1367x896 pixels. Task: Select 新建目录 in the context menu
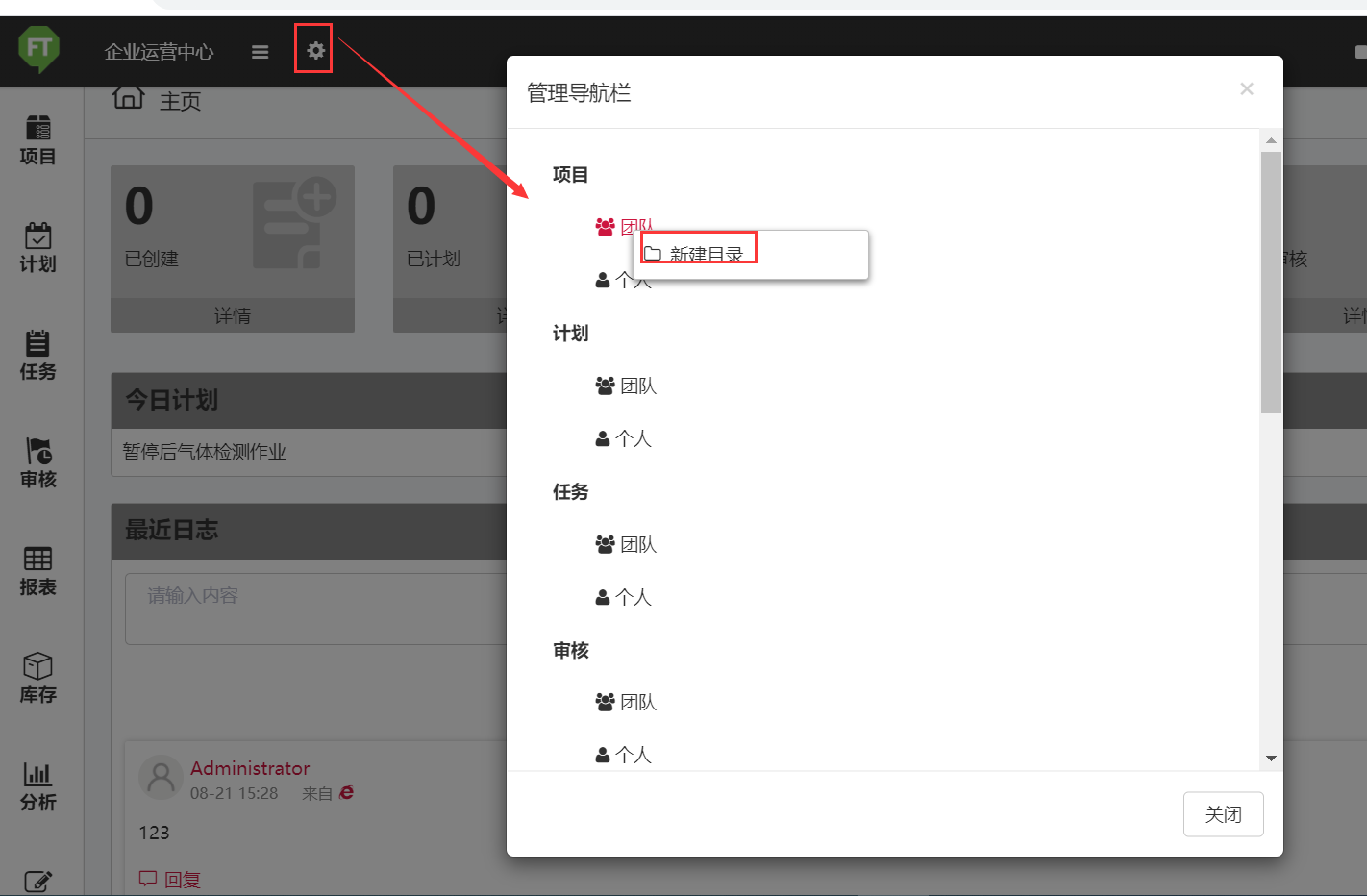[706, 254]
